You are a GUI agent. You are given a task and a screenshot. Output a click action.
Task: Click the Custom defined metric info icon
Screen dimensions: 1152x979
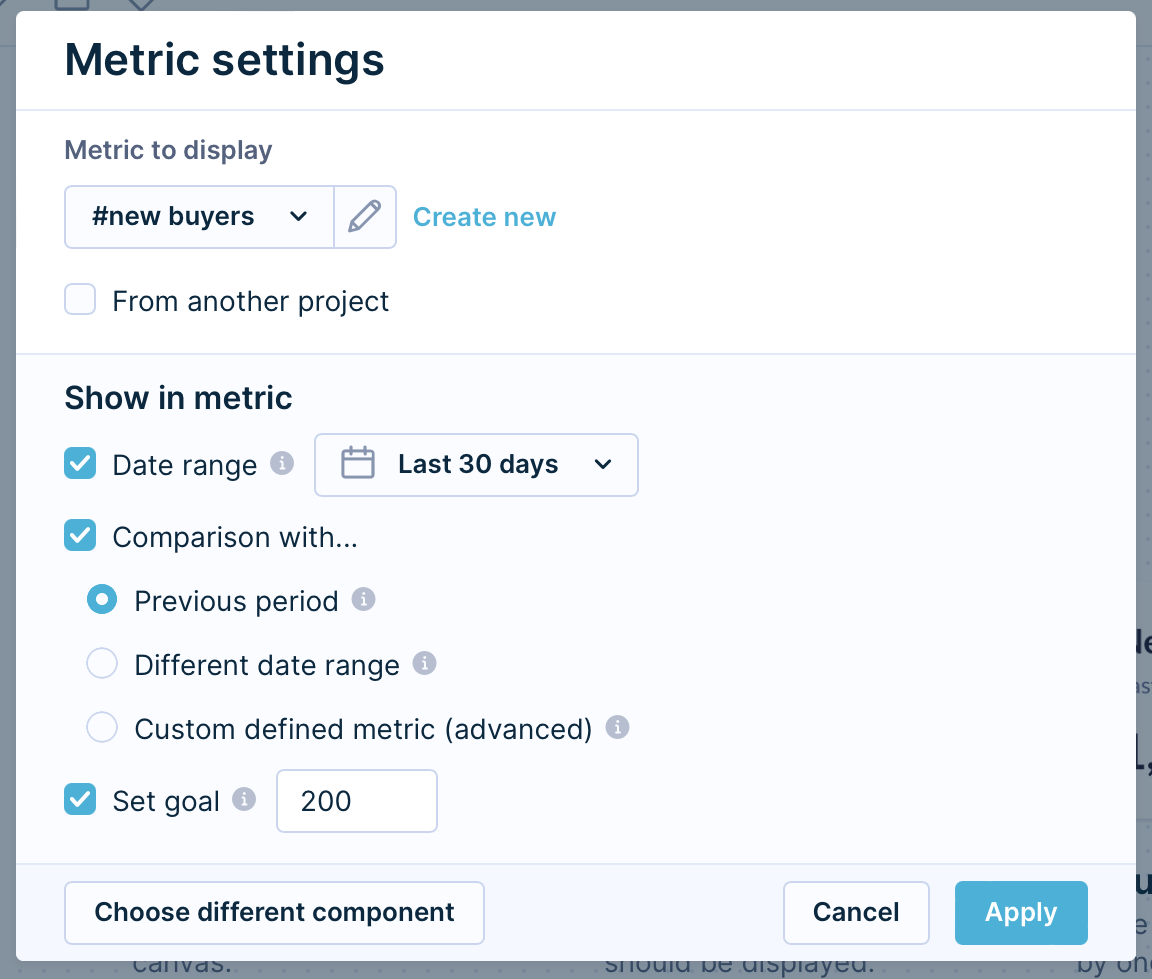(618, 727)
